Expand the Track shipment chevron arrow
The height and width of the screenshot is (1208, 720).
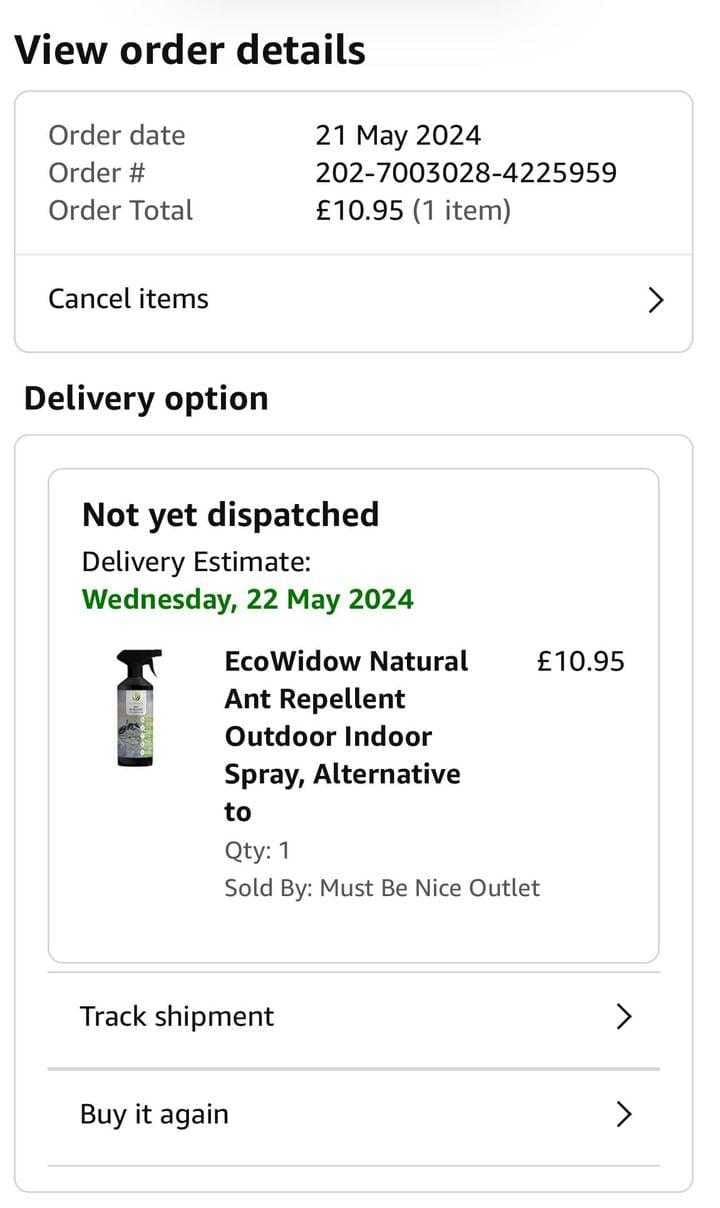(624, 1017)
